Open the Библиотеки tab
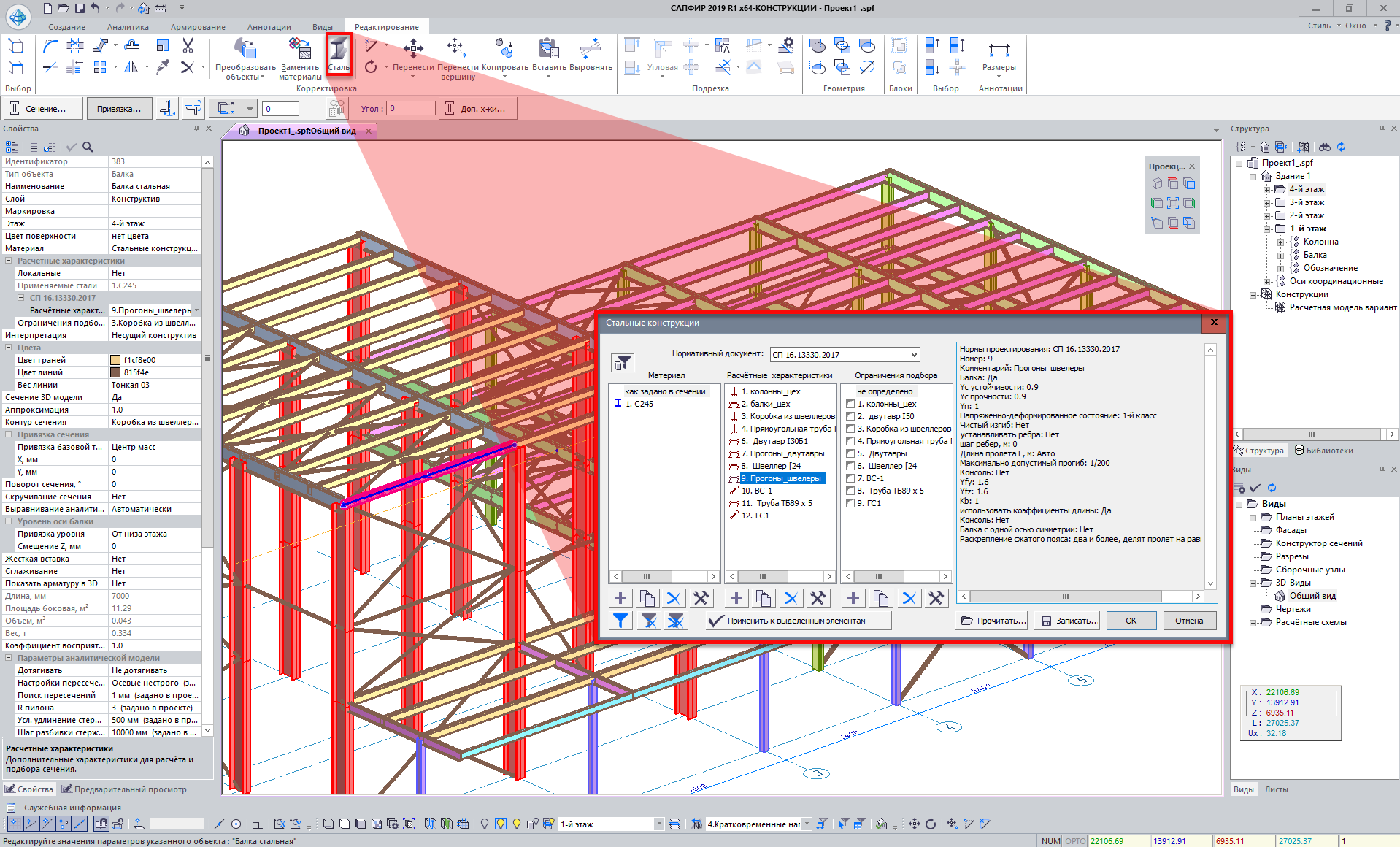The height and width of the screenshot is (847, 1400). click(x=1324, y=451)
